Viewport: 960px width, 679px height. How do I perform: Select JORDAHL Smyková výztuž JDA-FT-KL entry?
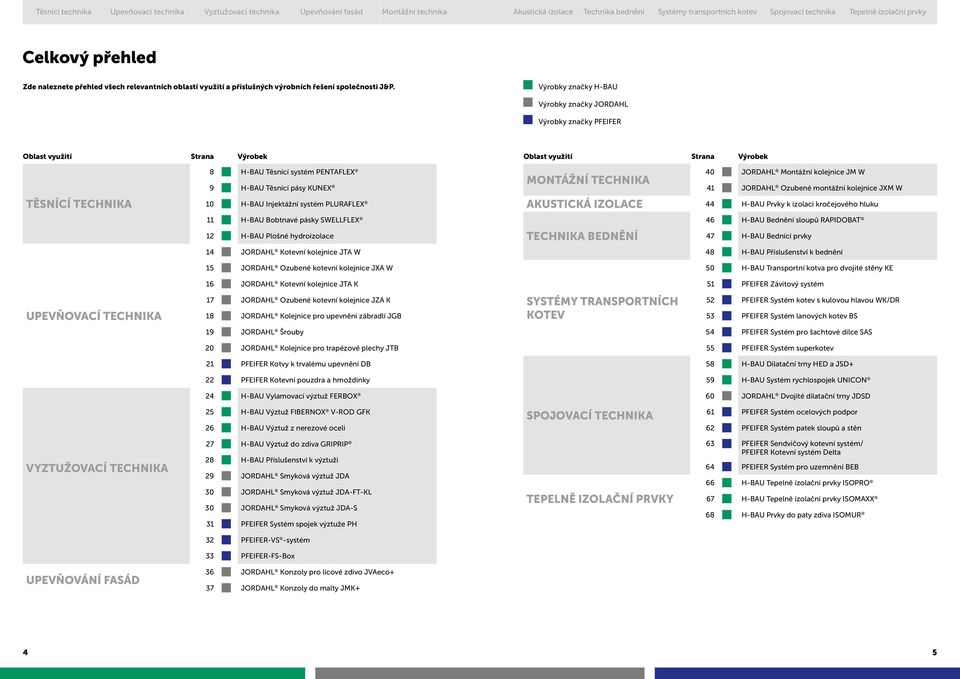pyautogui.click(x=306, y=492)
